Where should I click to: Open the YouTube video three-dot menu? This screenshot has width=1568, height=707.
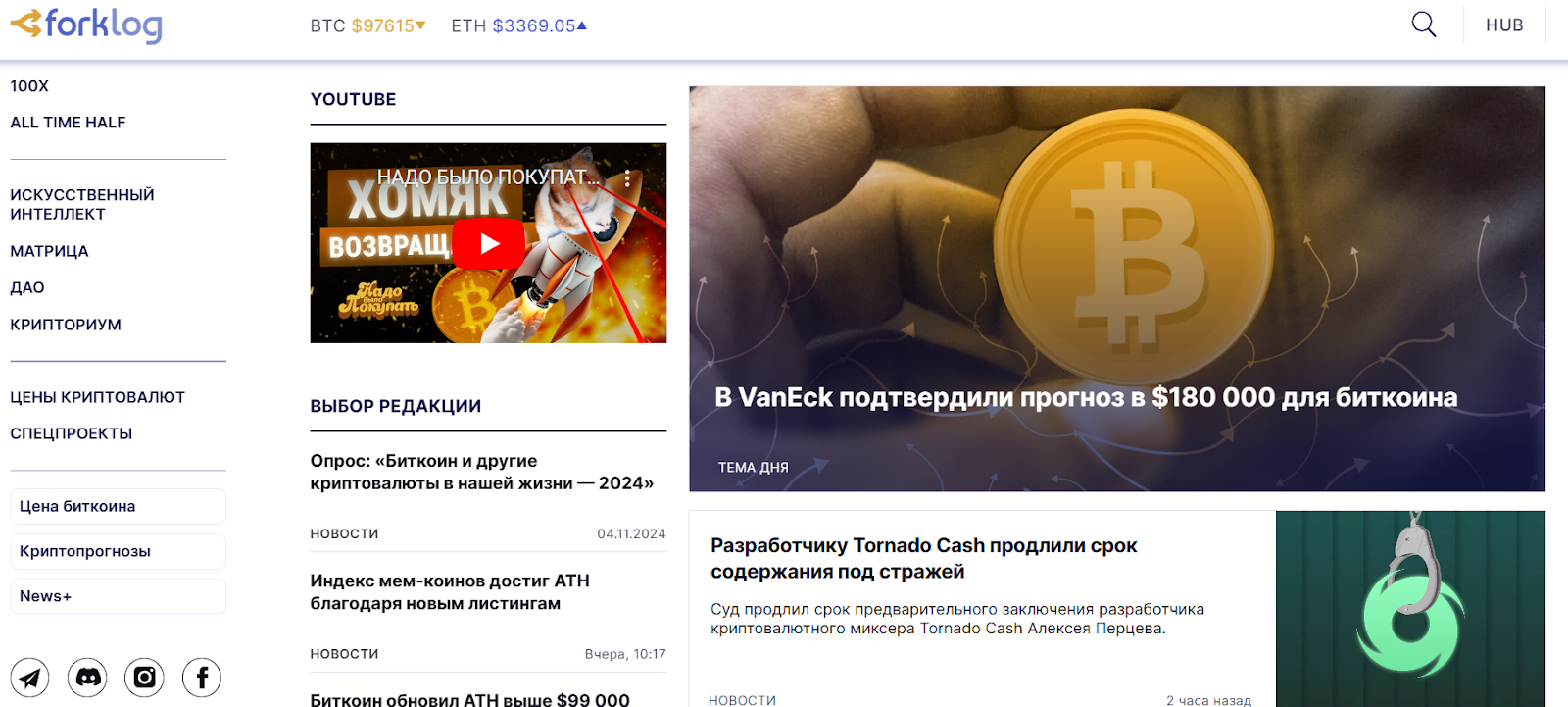click(627, 178)
